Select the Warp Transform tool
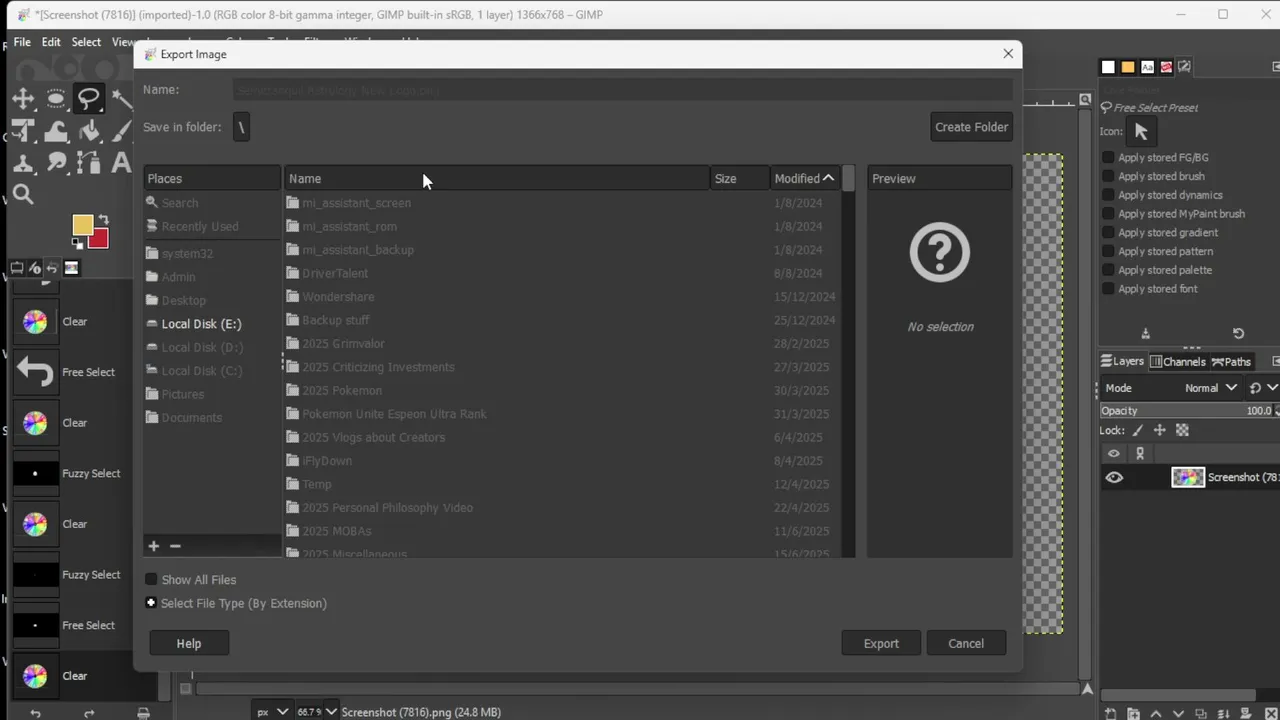 tap(56, 130)
